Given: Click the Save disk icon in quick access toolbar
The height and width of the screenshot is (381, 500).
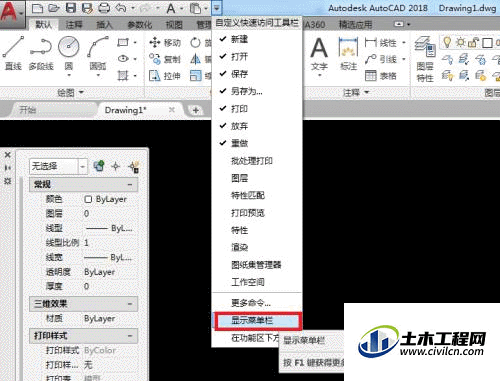Looking at the screenshot, I should pos(71,8).
